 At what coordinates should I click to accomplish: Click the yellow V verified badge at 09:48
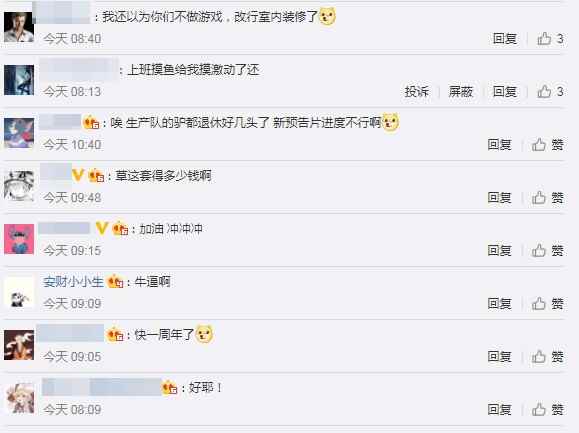(x=78, y=175)
